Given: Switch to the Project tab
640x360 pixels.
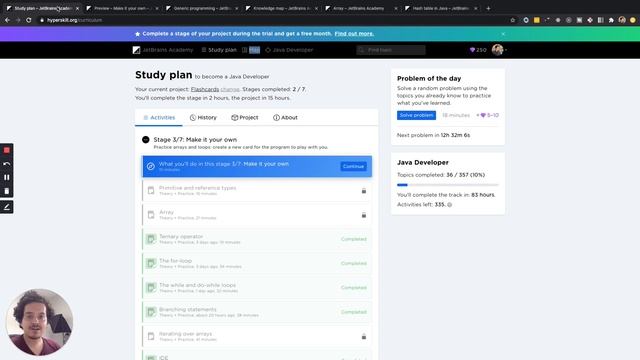Looking at the screenshot, I should point(244,118).
